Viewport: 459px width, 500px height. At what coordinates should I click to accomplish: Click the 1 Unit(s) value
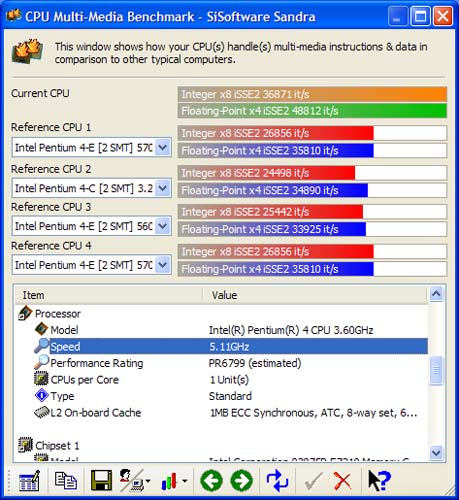pos(229,380)
